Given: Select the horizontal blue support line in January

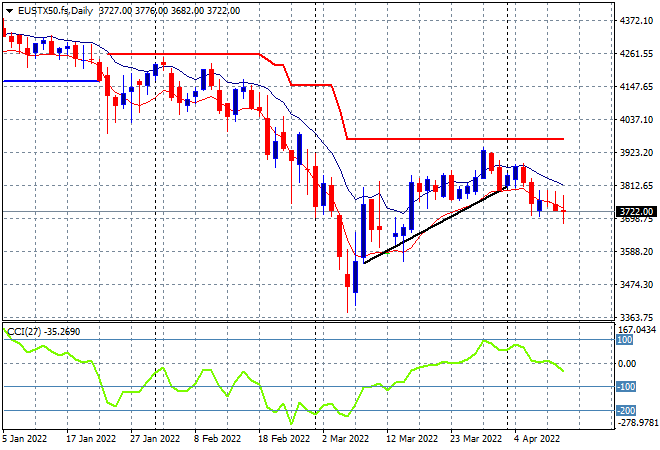Looking at the screenshot, I should (x=51, y=81).
